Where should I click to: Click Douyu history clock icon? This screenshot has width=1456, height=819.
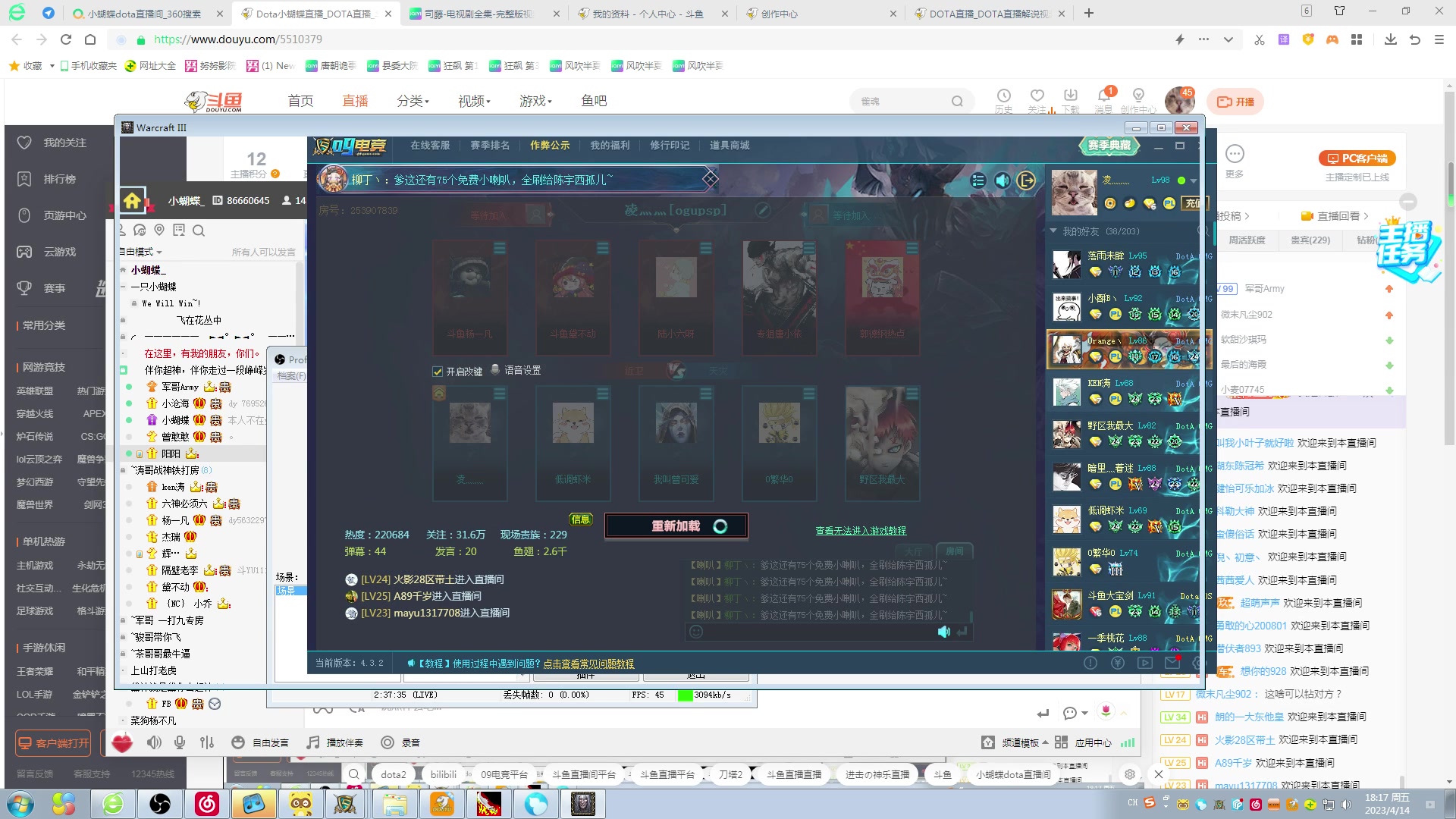(1003, 96)
